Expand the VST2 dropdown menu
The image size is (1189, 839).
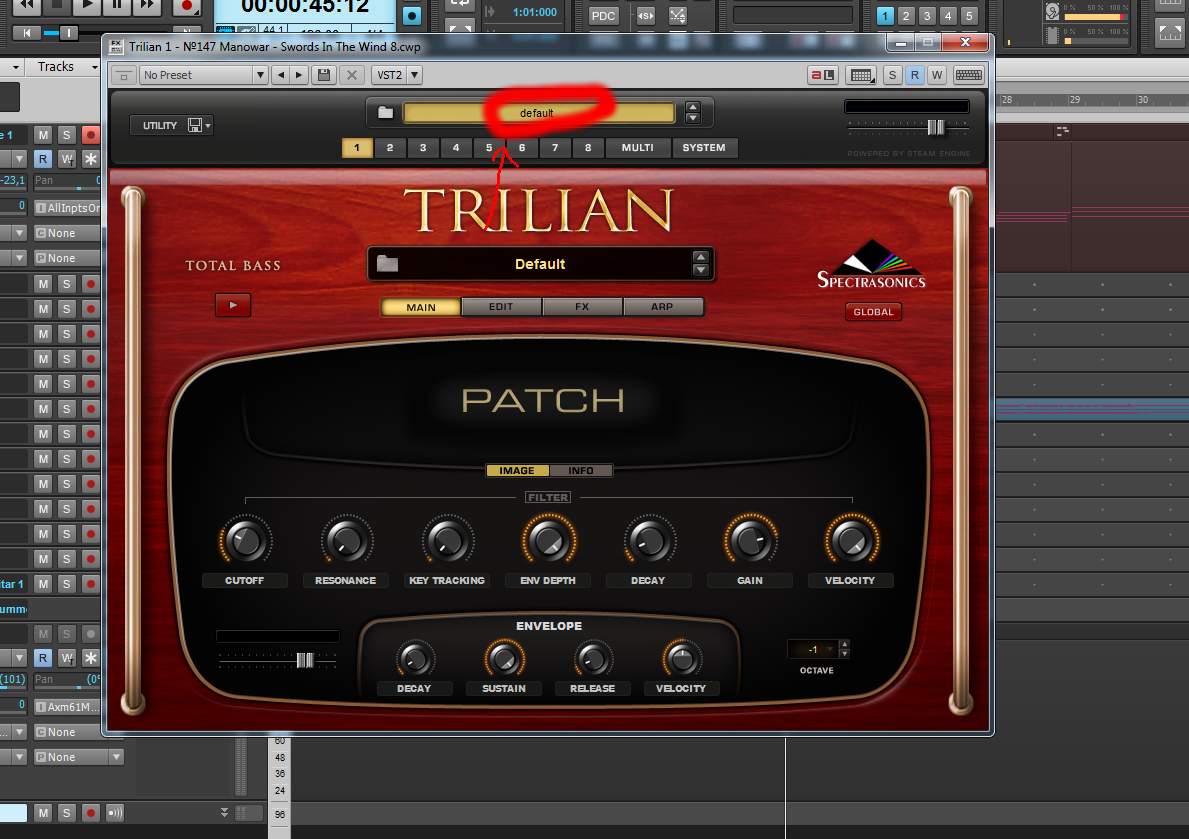coord(397,75)
